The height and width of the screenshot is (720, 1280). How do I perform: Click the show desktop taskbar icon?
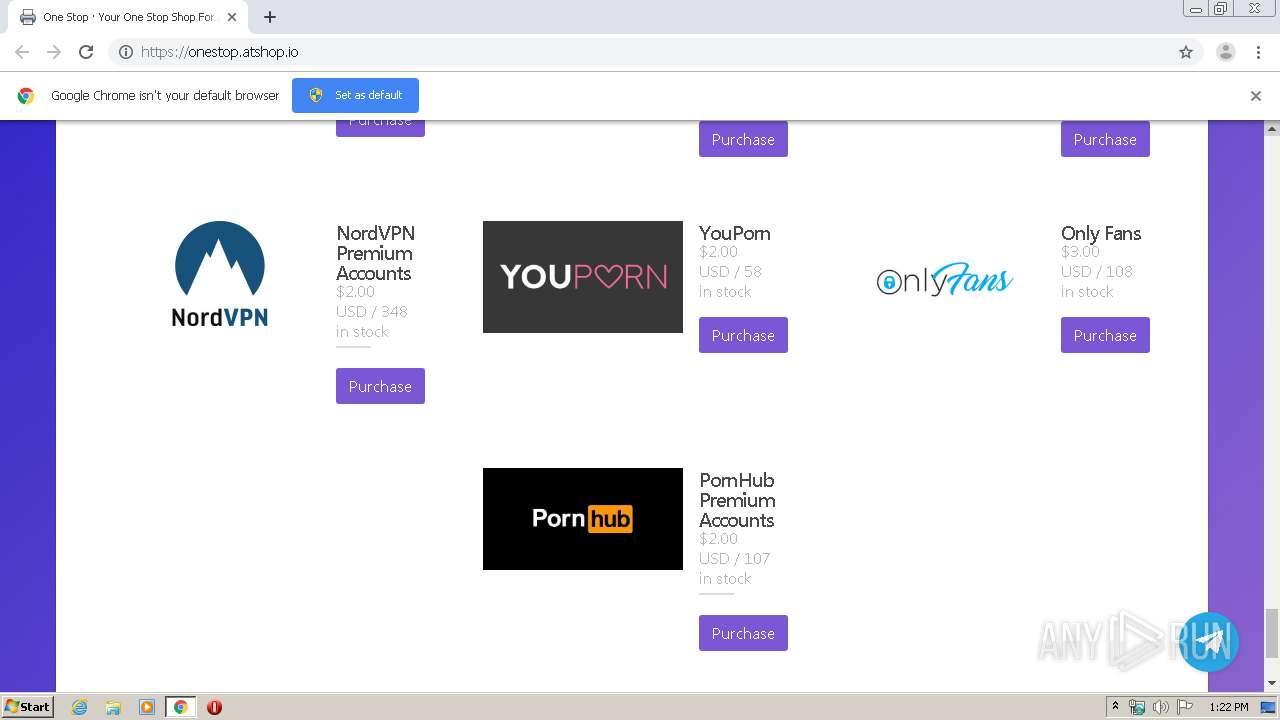click(x=1269, y=707)
